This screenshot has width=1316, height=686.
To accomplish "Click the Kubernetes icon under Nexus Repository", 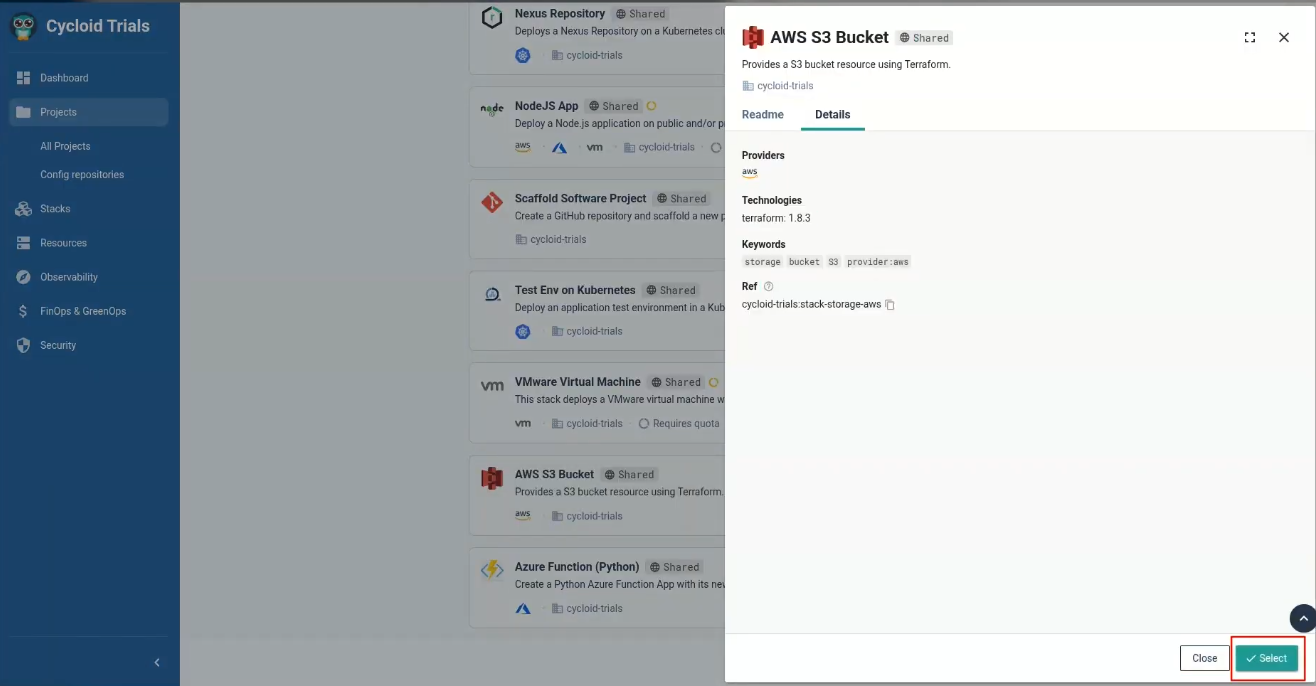I will pos(522,56).
